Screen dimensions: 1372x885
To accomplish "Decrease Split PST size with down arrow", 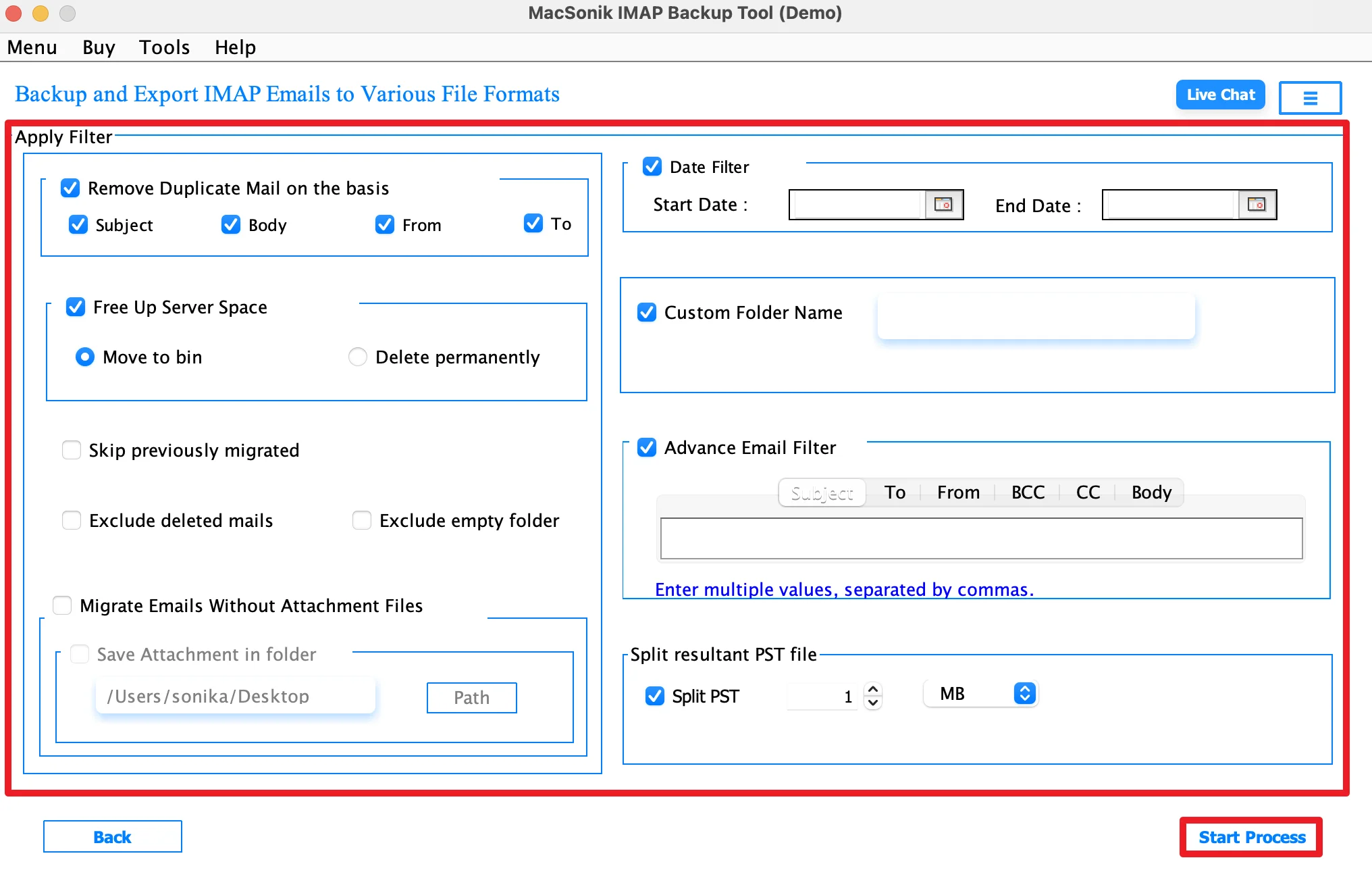I will 873,703.
